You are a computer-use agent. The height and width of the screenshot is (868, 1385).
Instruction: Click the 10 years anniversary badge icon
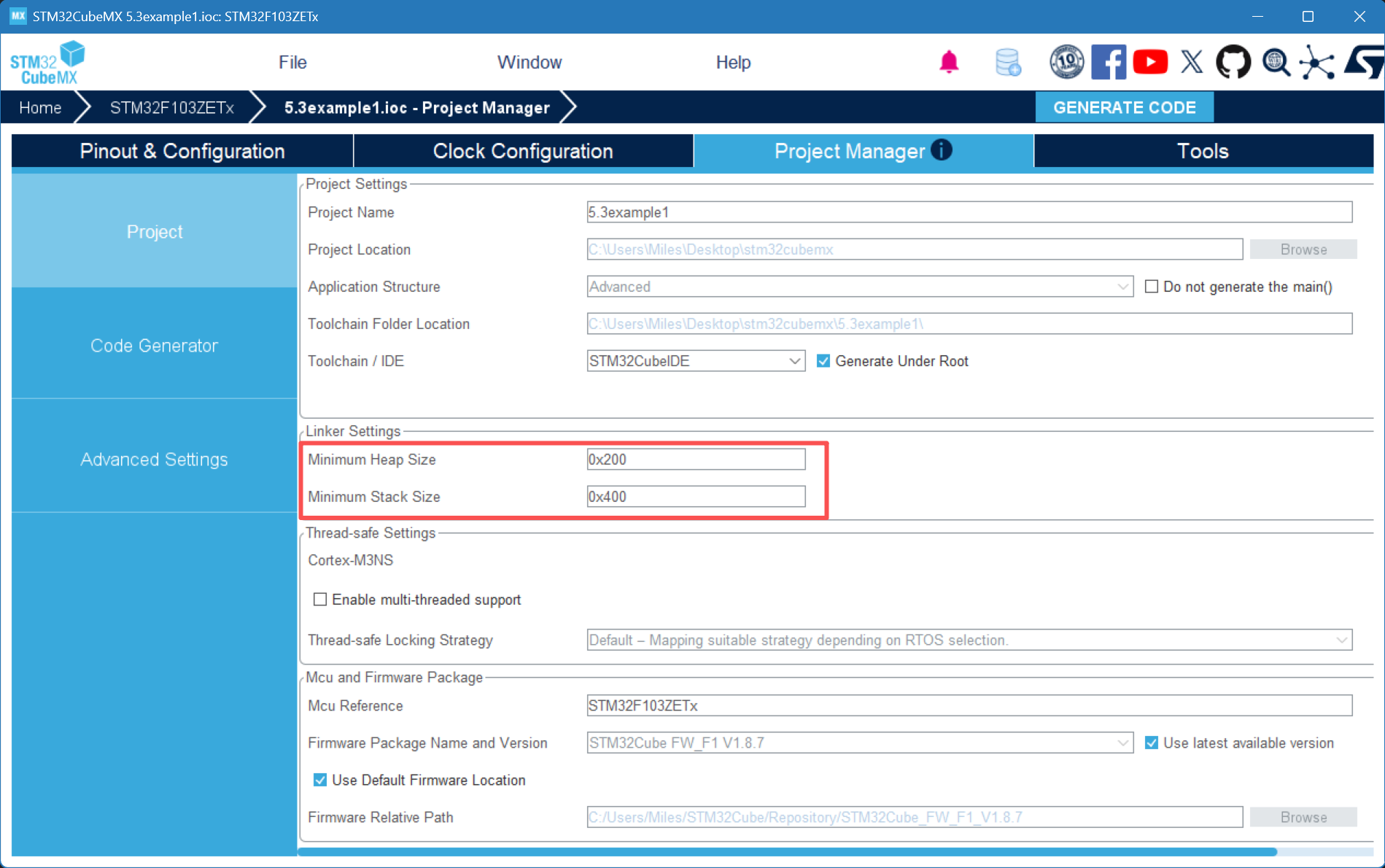[1066, 62]
